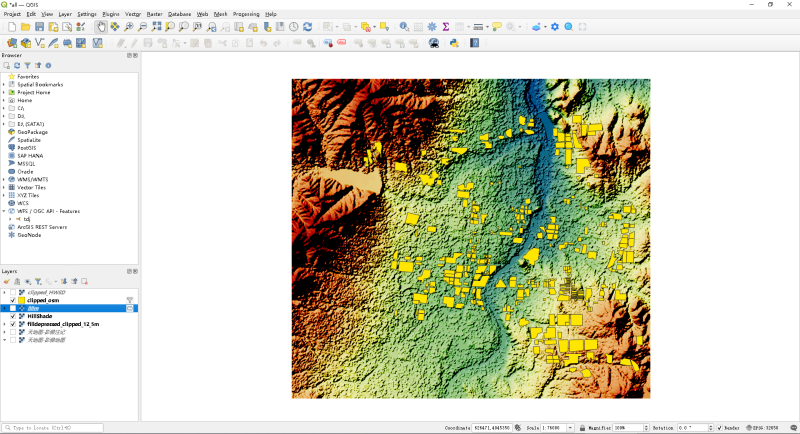The image size is (800, 434).
Task: Select PostGIS in Browser panel
Action: (x=27, y=148)
